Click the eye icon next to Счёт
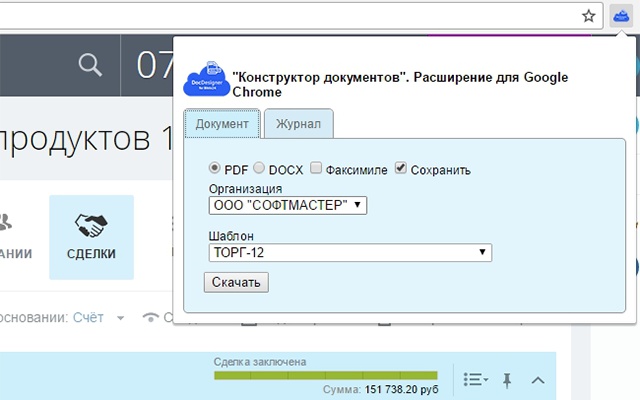 151,318
